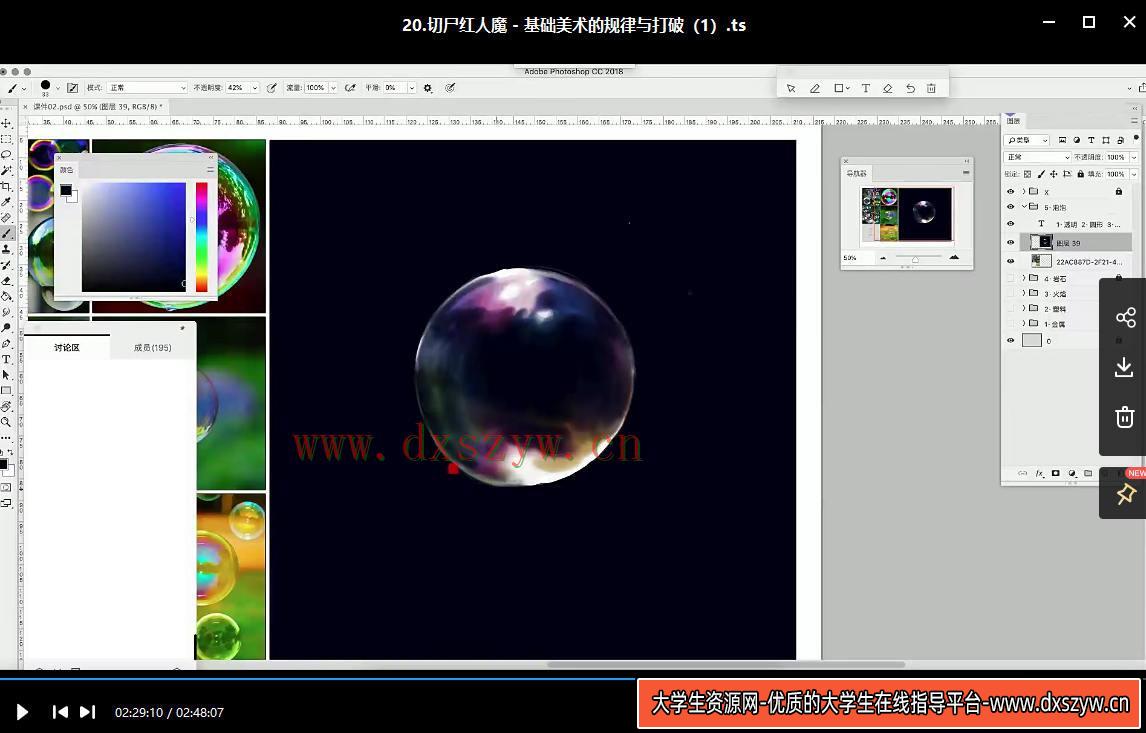Select the 课件02.psd document tab

pos(96,107)
